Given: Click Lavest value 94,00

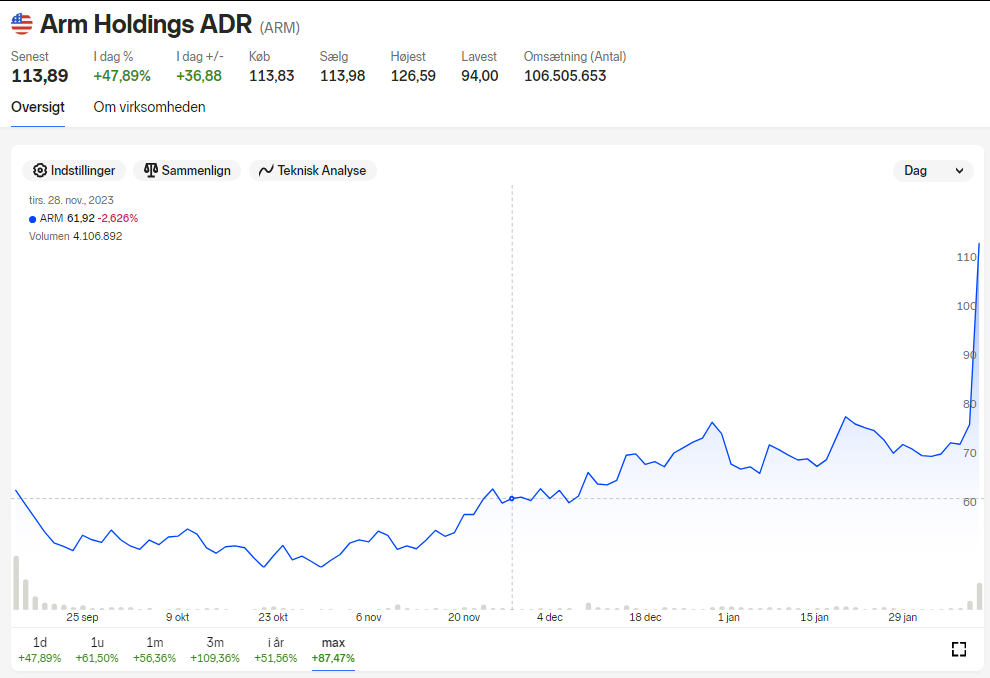Looking at the screenshot, I should (x=480, y=76).
